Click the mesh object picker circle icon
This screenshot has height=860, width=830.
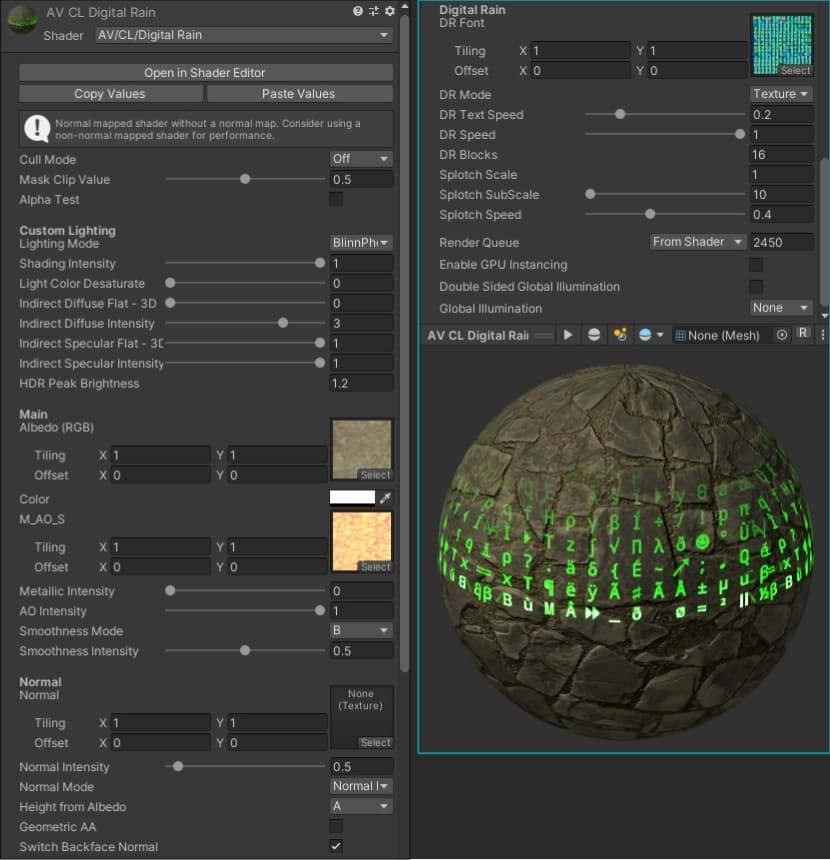click(782, 335)
